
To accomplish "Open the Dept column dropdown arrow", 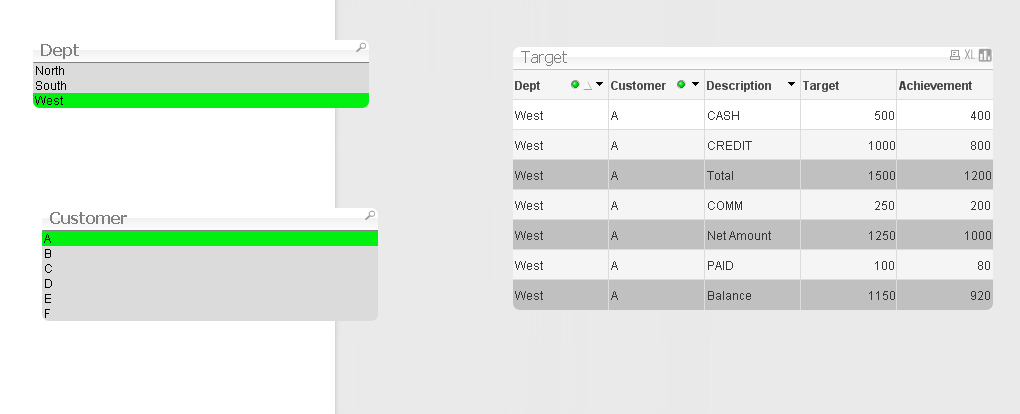I will (599, 85).
